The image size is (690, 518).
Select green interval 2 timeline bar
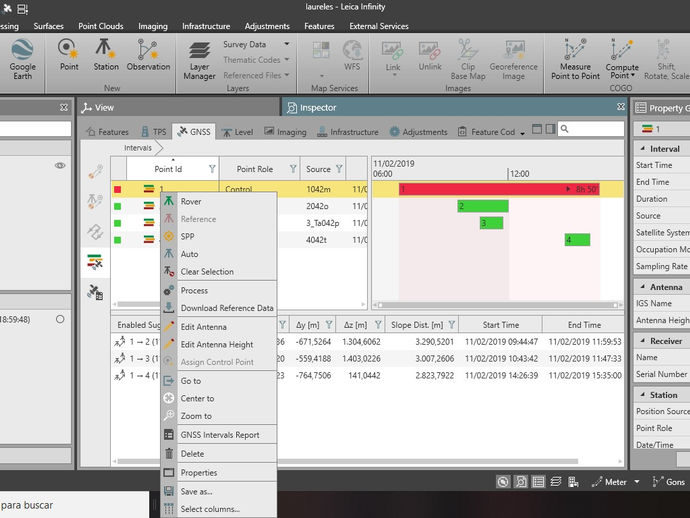pos(483,206)
